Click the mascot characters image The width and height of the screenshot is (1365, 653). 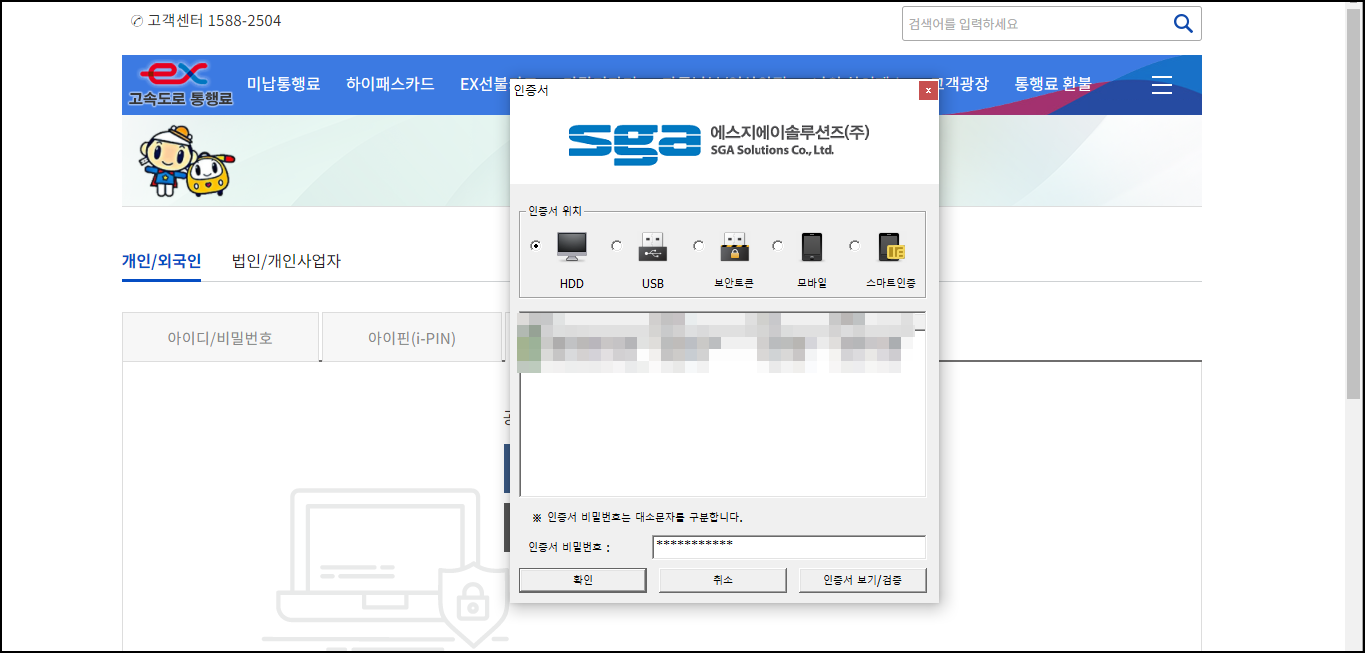(186, 162)
